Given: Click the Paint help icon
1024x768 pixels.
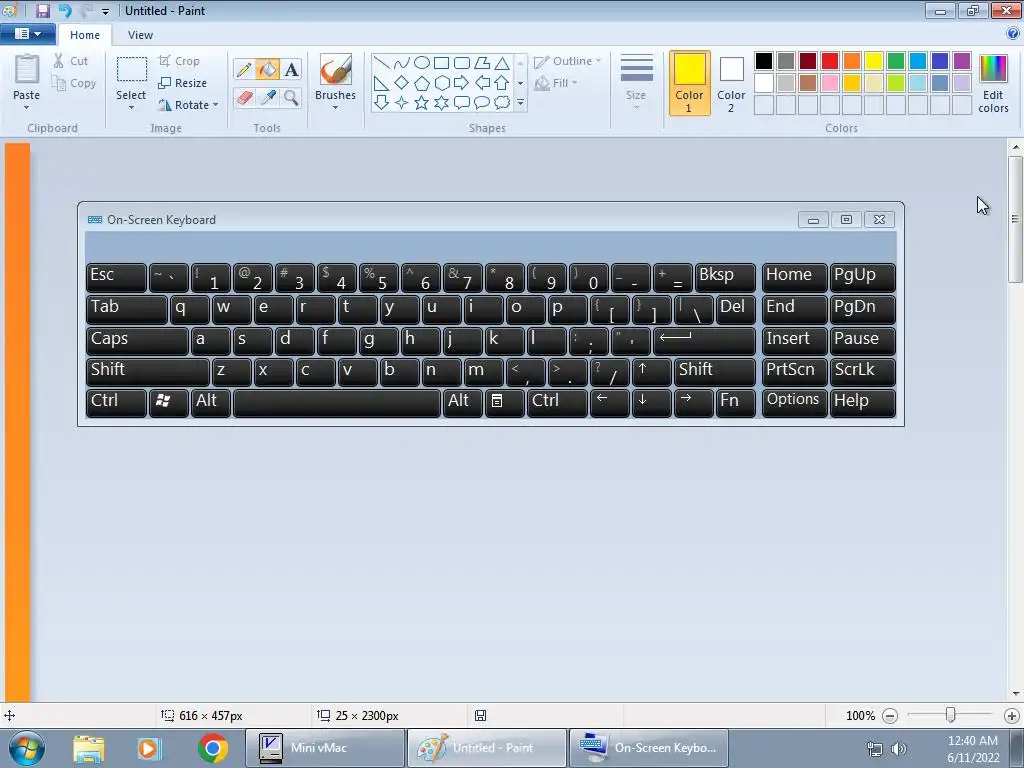Looking at the screenshot, I should coord(1013,34).
